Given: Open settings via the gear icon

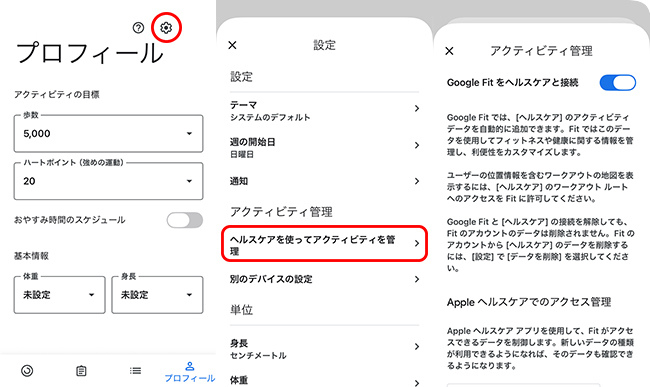Looking at the screenshot, I should 166,27.
